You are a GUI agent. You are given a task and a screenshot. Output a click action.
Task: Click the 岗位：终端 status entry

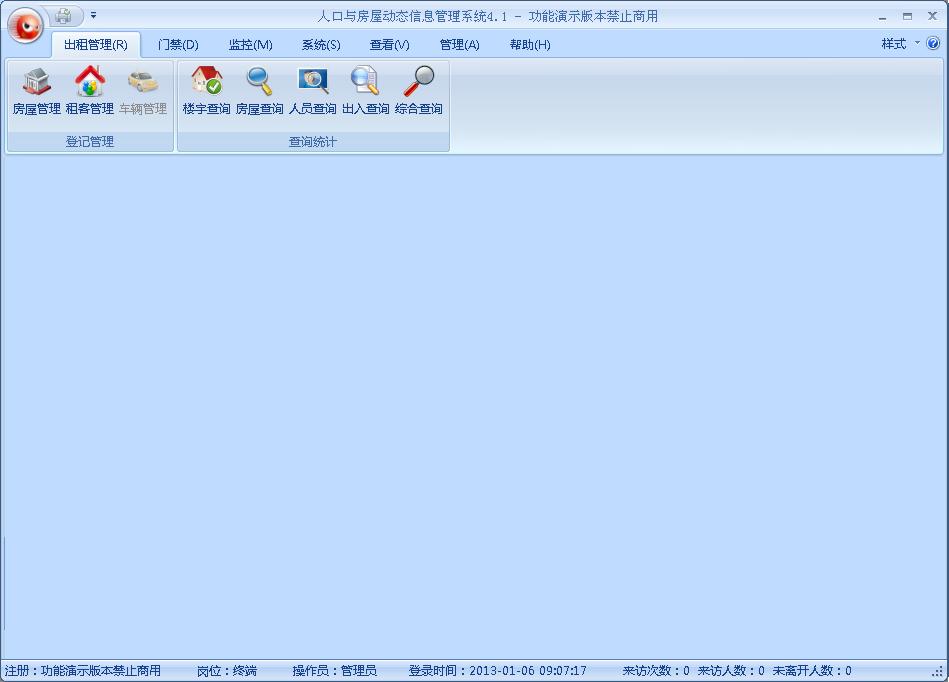[x=226, y=671]
